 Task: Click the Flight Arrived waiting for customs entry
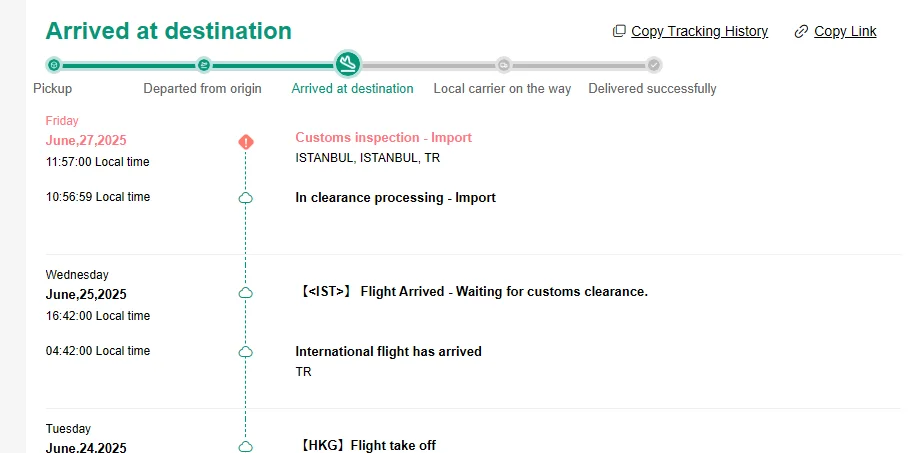(x=474, y=292)
